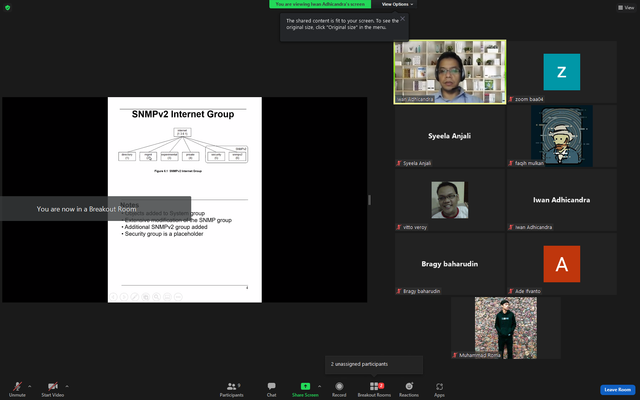Click the '2 unassigned participants' tooltip
The height and width of the screenshot is (400, 640).
pyautogui.click(x=374, y=364)
